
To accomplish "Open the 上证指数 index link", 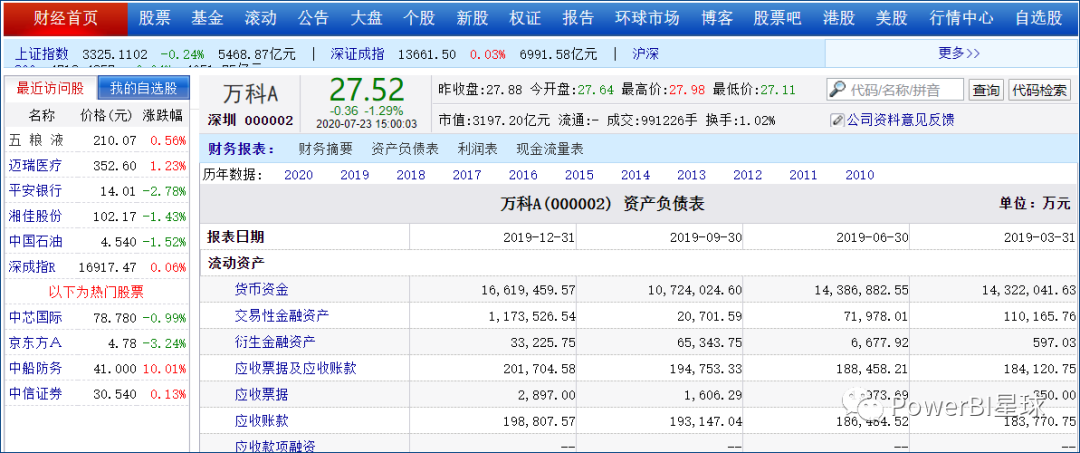I will 44,53.
